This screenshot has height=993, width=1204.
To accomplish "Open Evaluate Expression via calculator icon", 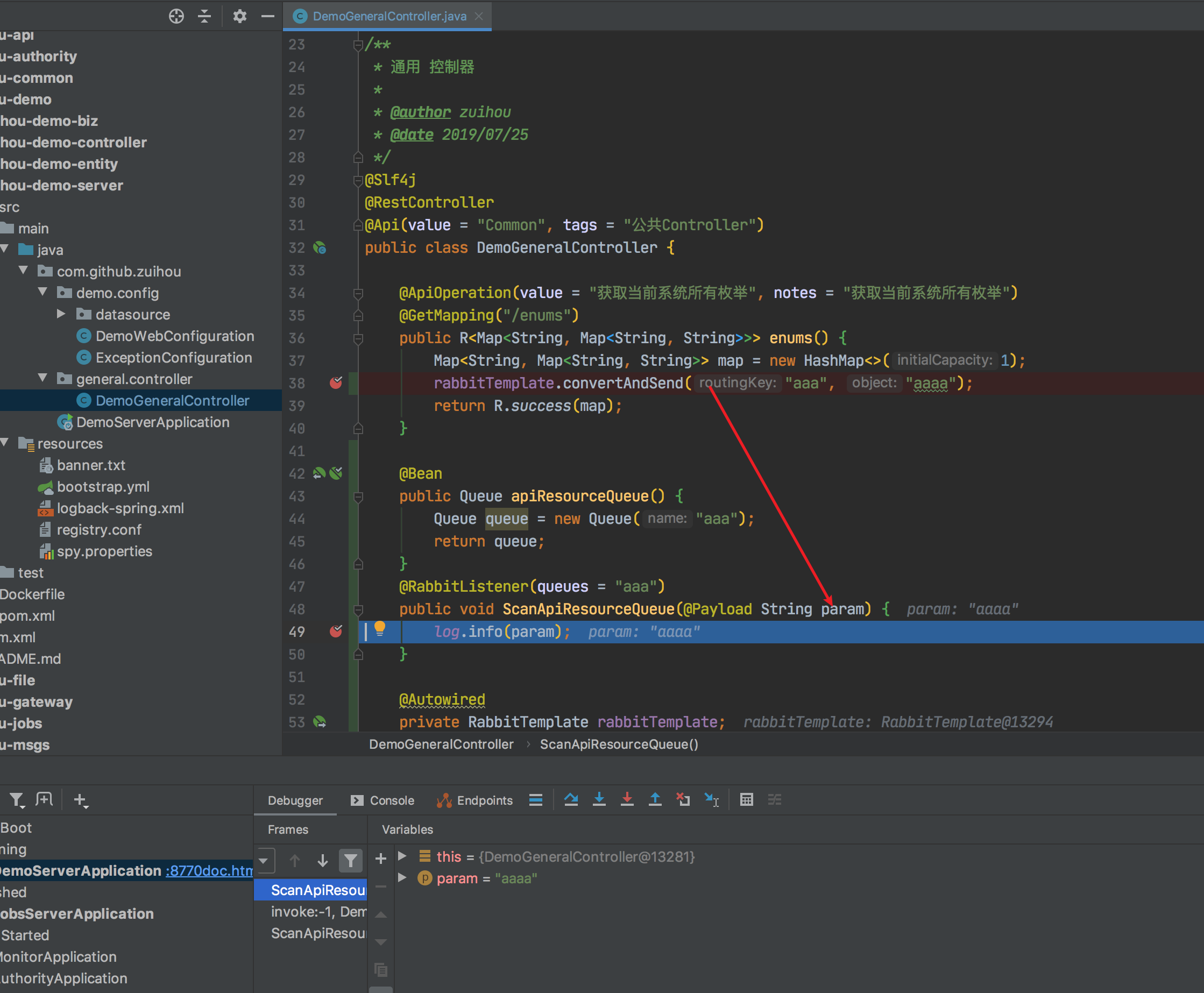I will pos(746,800).
